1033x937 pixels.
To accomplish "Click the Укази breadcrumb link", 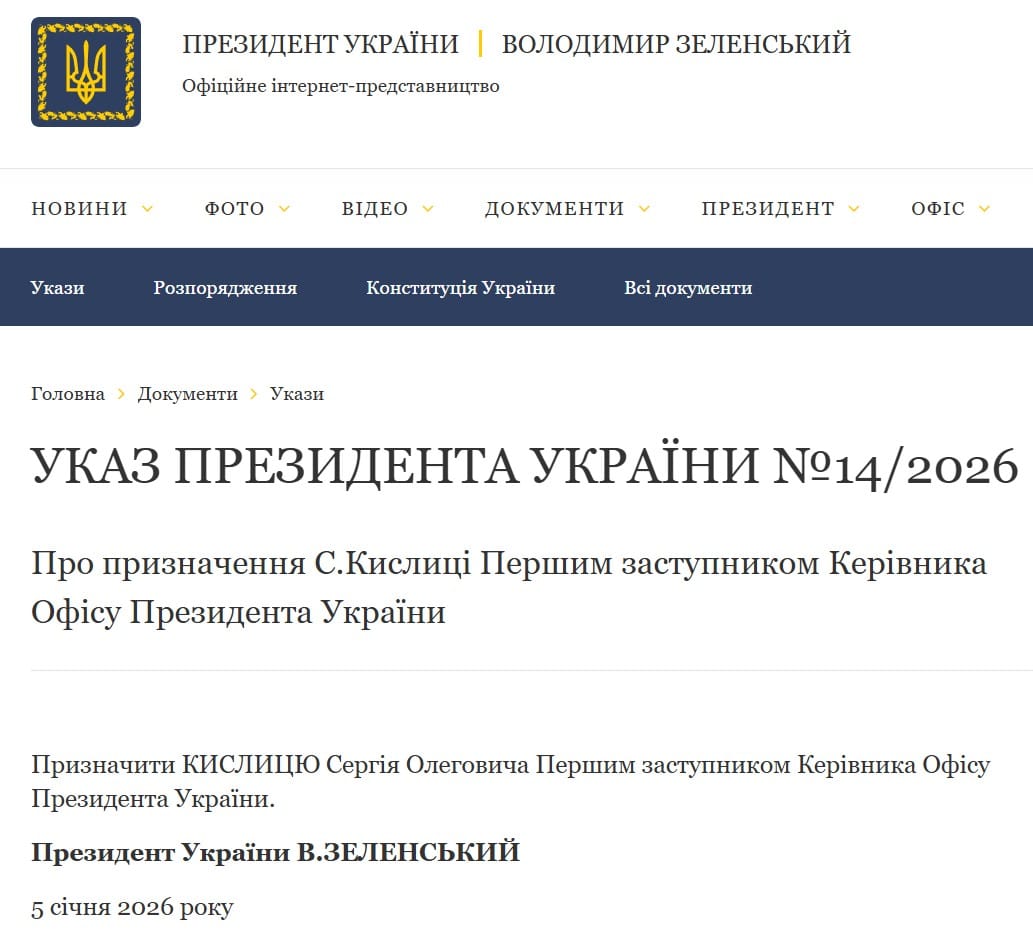I will 297,394.
